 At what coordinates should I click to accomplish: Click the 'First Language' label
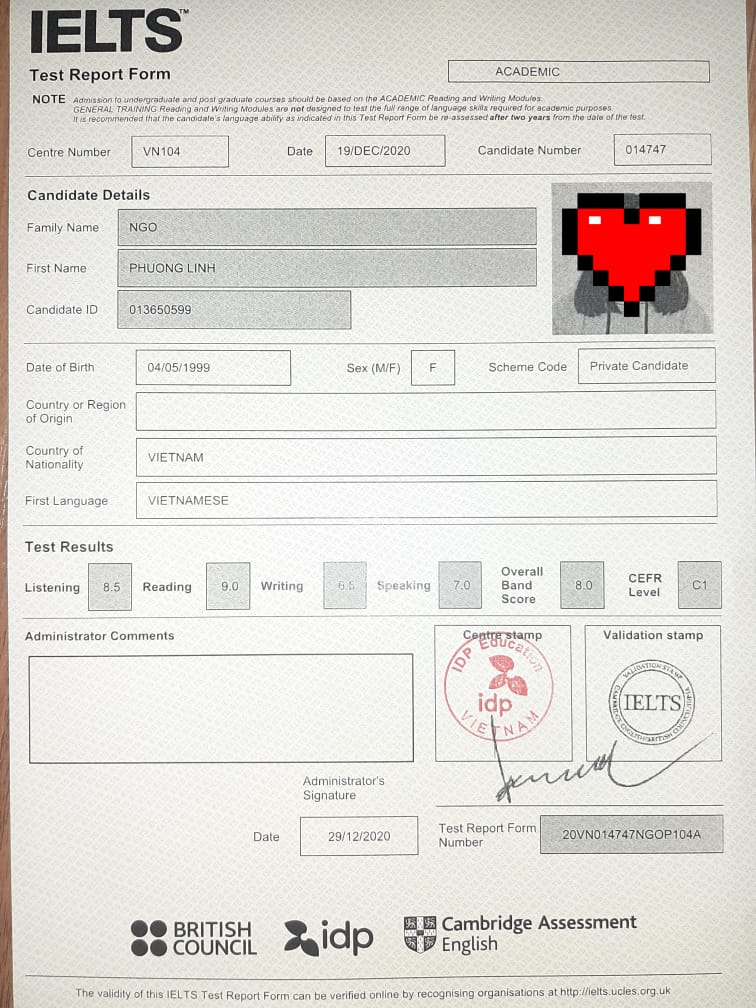pos(66,501)
